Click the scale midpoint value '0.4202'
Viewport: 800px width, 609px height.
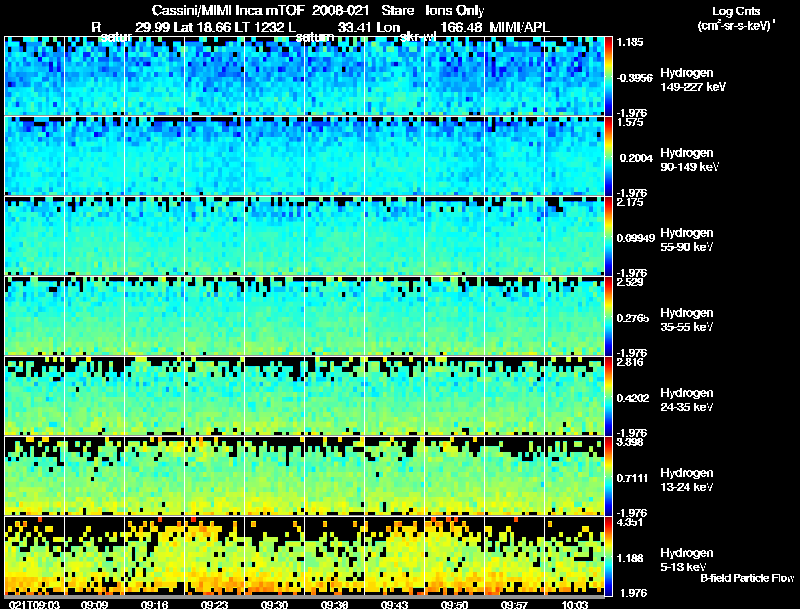click(633, 398)
